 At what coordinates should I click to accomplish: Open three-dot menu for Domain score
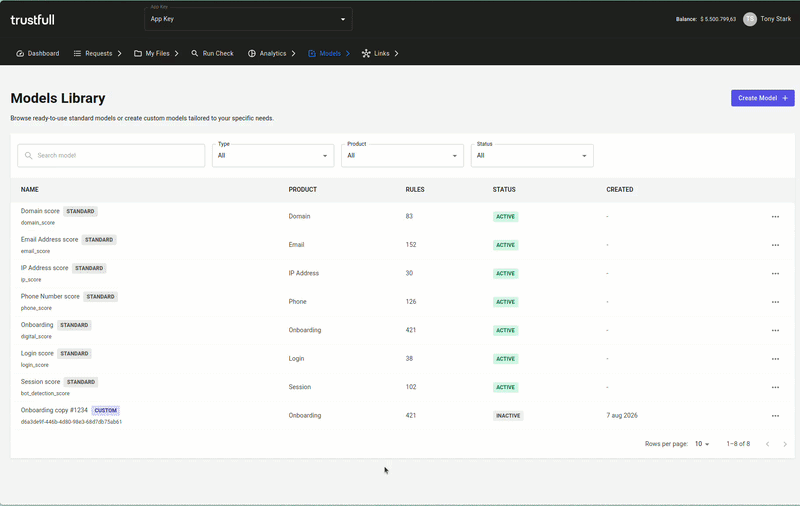(x=775, y=217)
